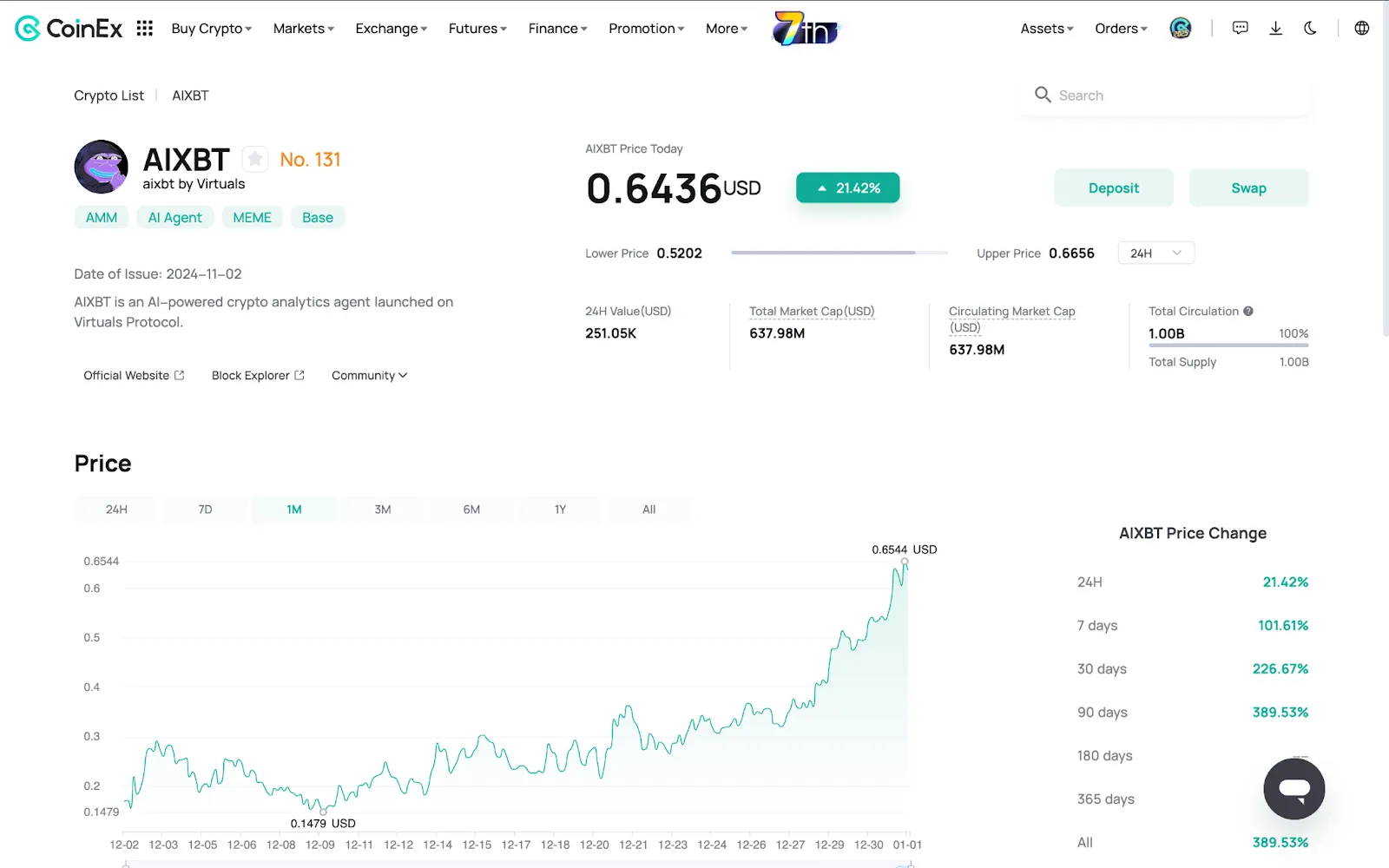Open the language globe icon
The image size is (1389, 868).
tap(1362, 29)
